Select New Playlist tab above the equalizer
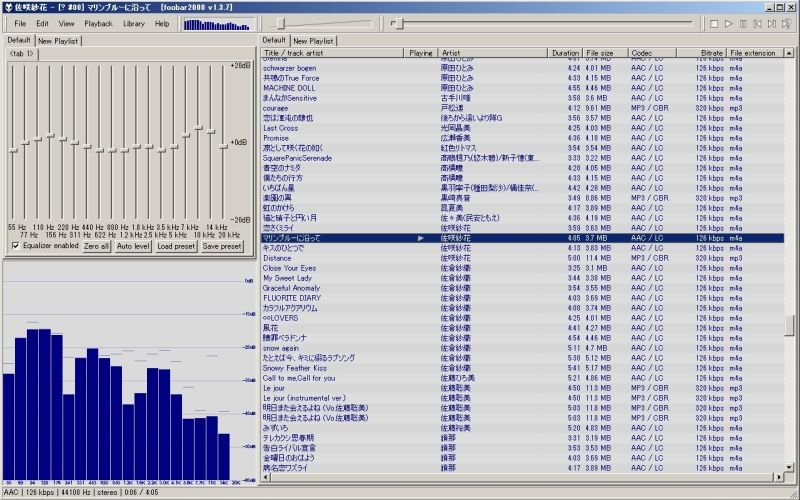 click(x=58, y=41)
